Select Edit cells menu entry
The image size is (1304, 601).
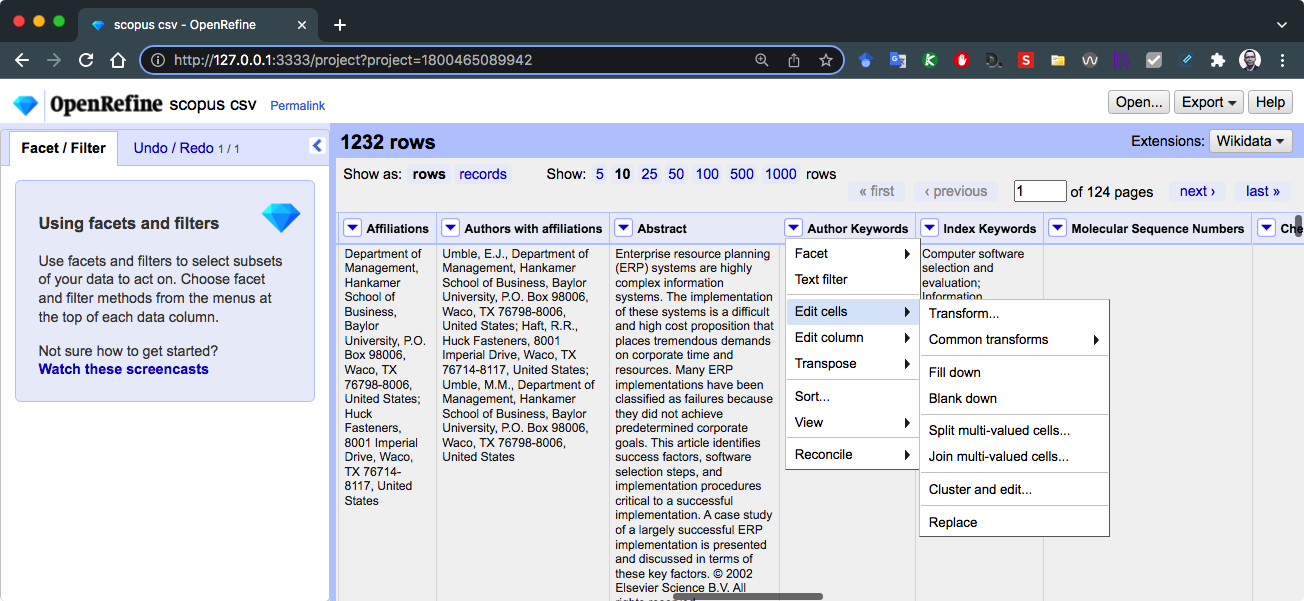(x=852, y=312)
